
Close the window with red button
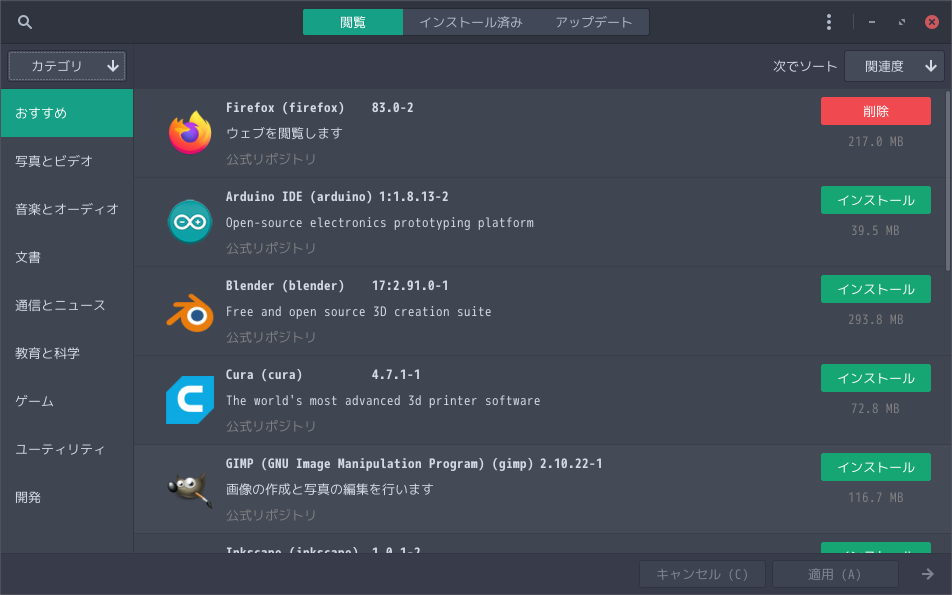[931, 22]
